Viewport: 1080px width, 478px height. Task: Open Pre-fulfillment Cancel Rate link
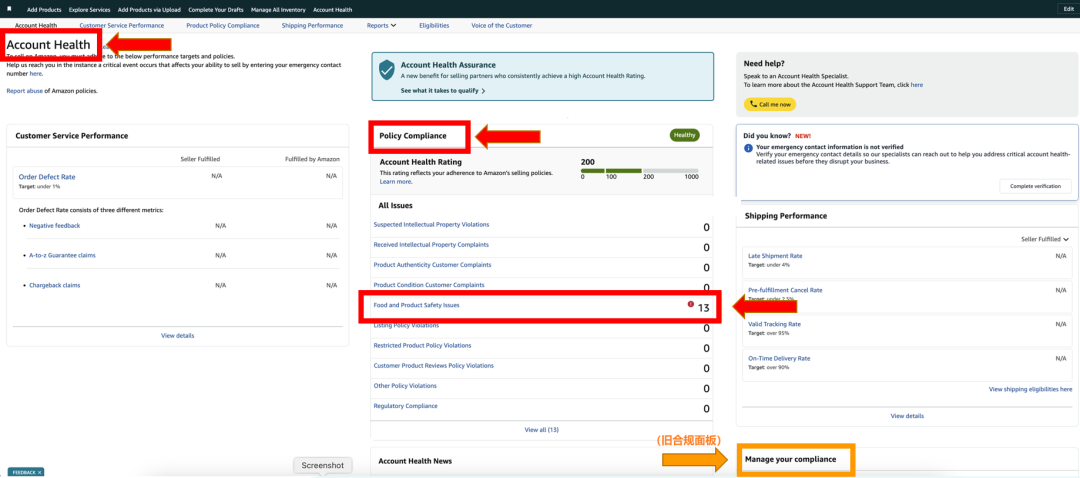pos(785,290)
